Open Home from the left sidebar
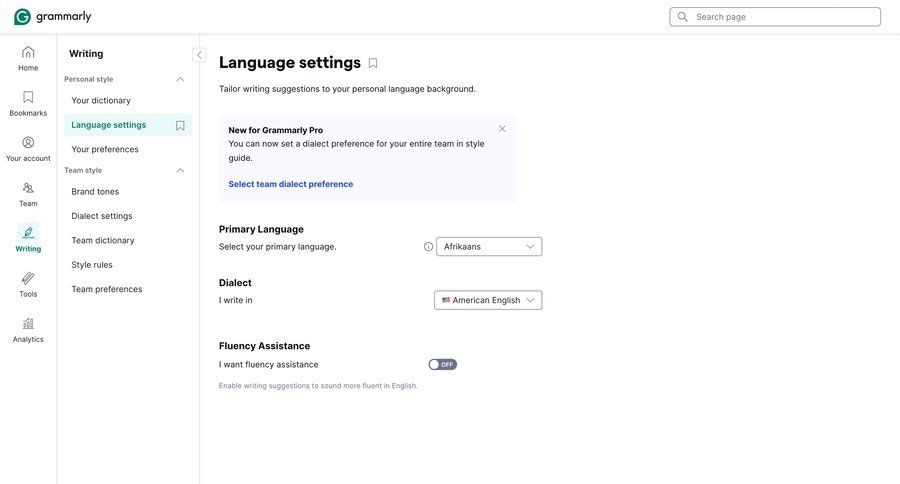This screenshot has height=484, width=900. 28,58
